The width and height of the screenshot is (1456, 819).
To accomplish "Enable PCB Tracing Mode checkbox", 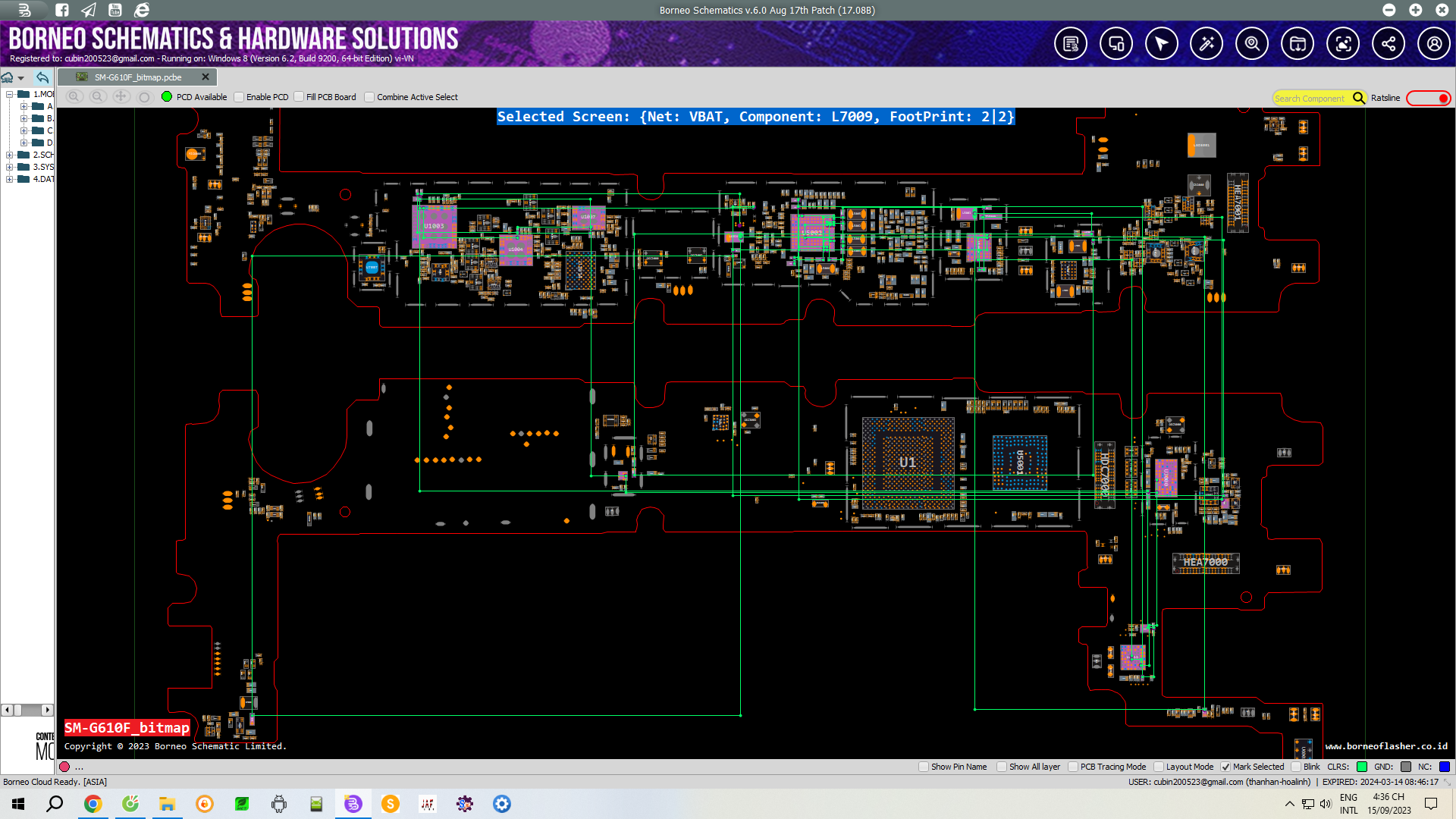I will (x=1073, y=767).
